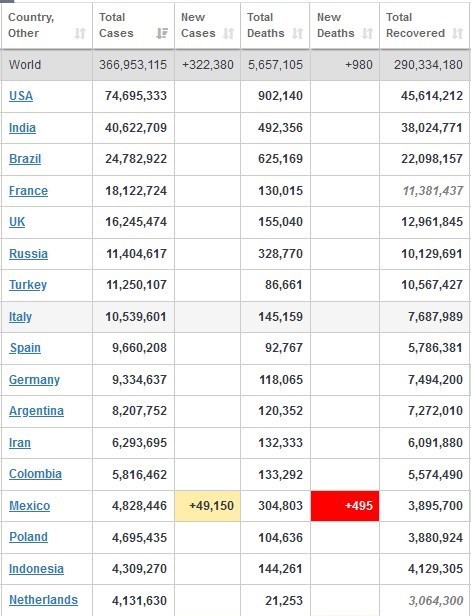
Task: Open the France link
Action: click(28, 191)
